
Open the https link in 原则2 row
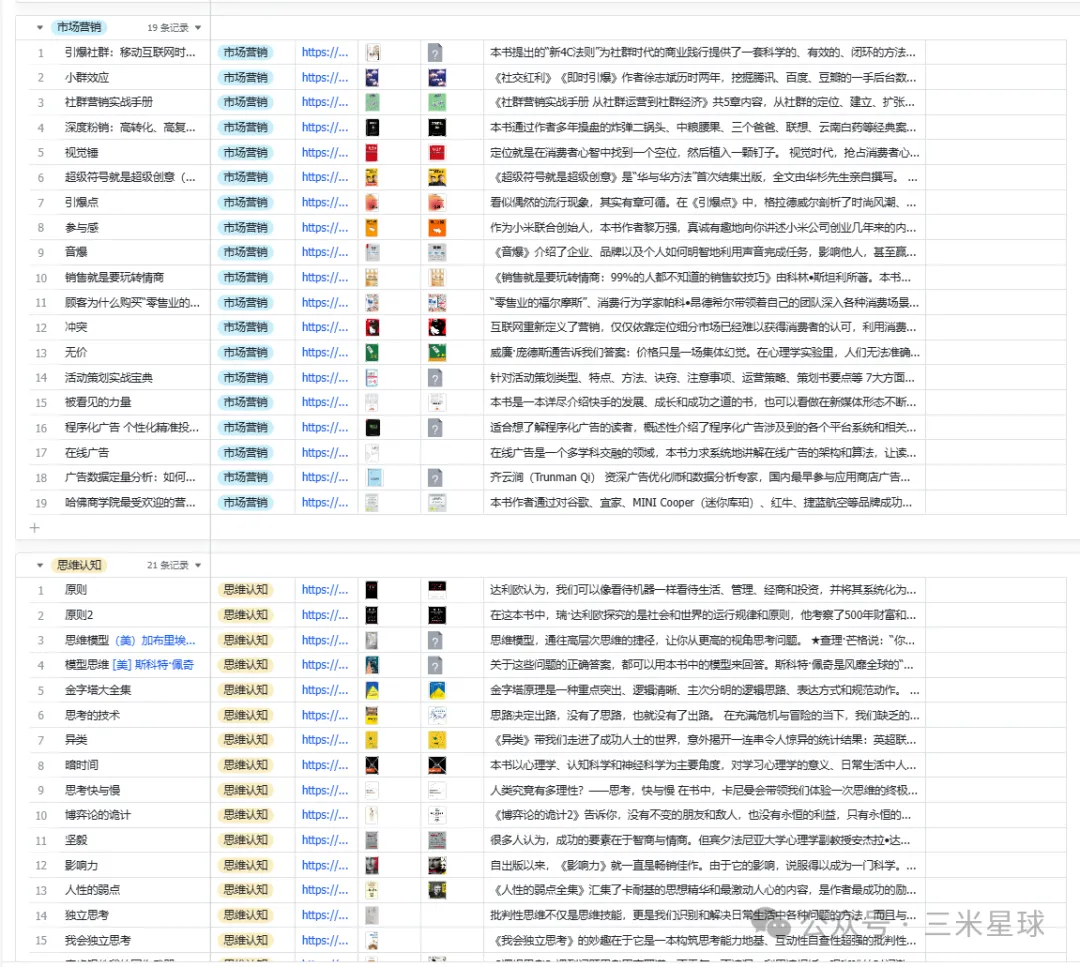click(325, 615)
